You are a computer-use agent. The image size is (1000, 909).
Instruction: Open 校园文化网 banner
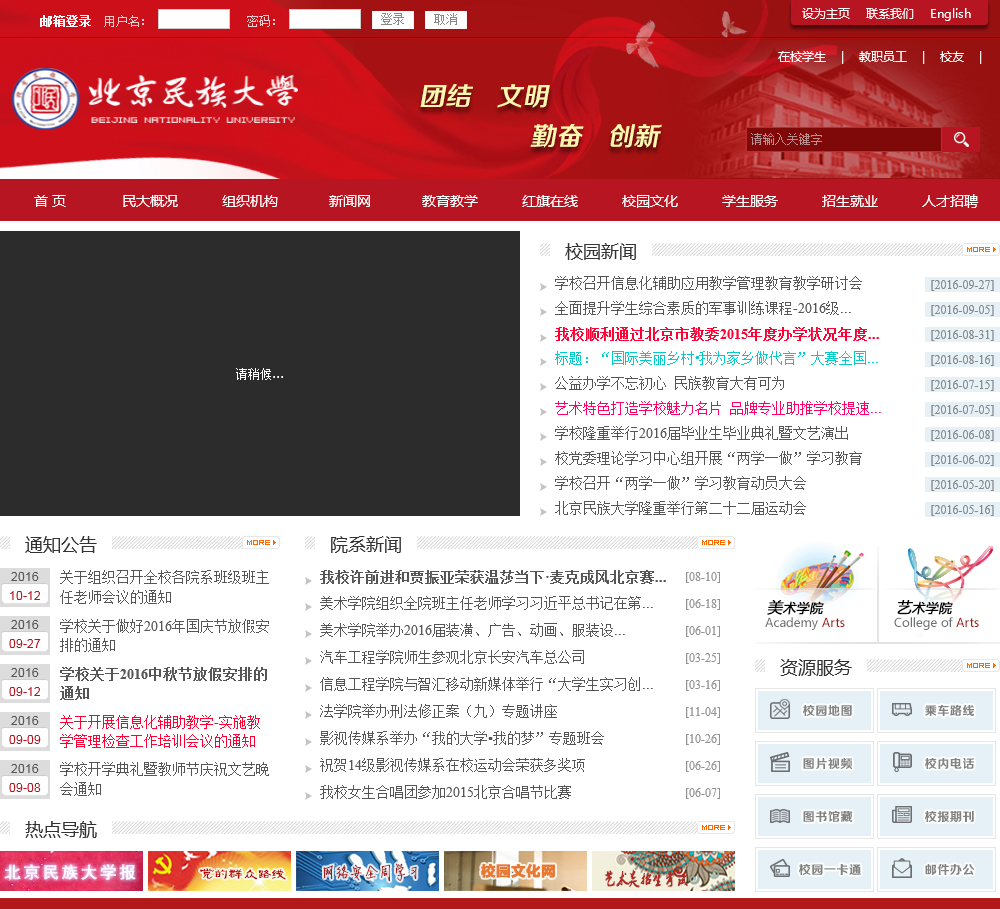(x=515, y=871)
